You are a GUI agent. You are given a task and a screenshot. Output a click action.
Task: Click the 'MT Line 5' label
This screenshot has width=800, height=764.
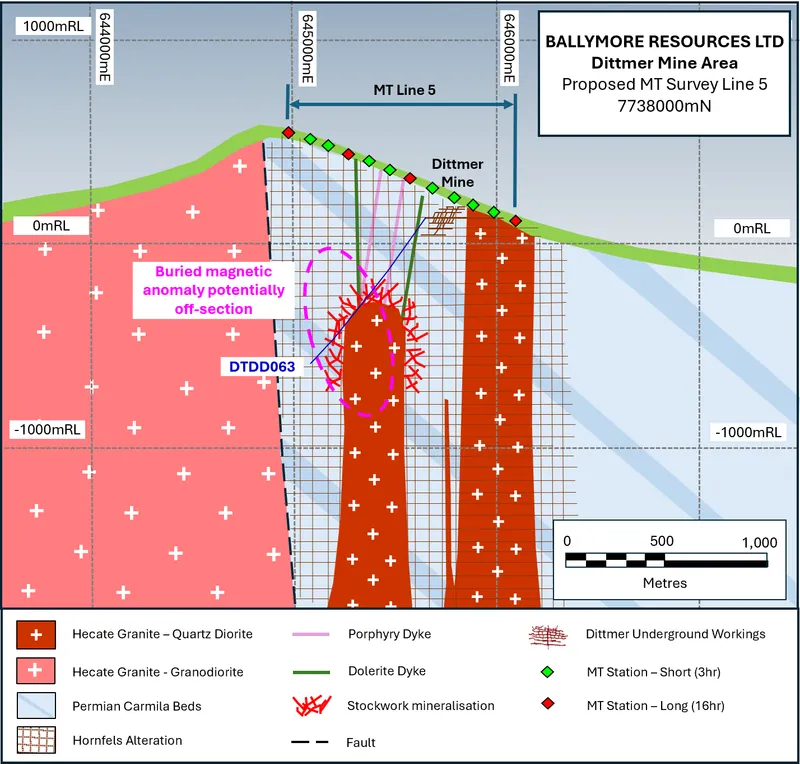click(404, 90)
